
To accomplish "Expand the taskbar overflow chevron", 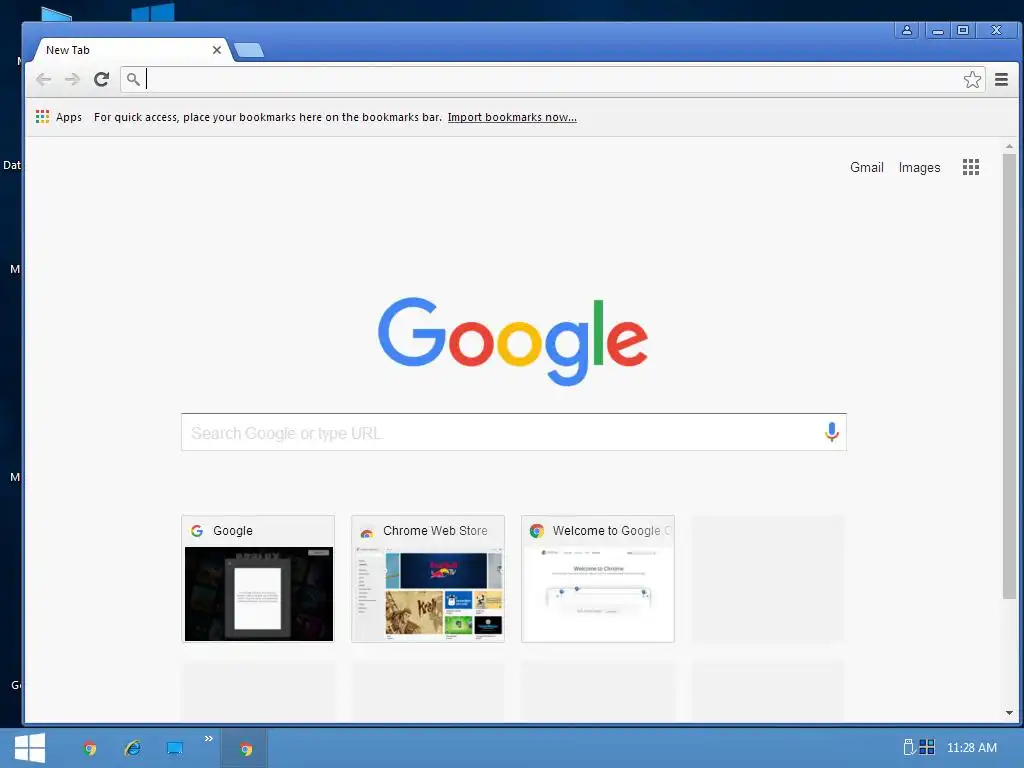I will (208, 739).
